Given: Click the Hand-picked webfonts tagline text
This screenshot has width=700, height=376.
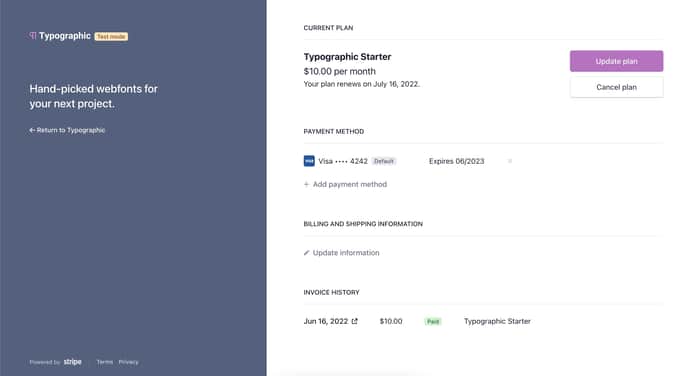Looking at the screenshot, I should coord(93,96).
